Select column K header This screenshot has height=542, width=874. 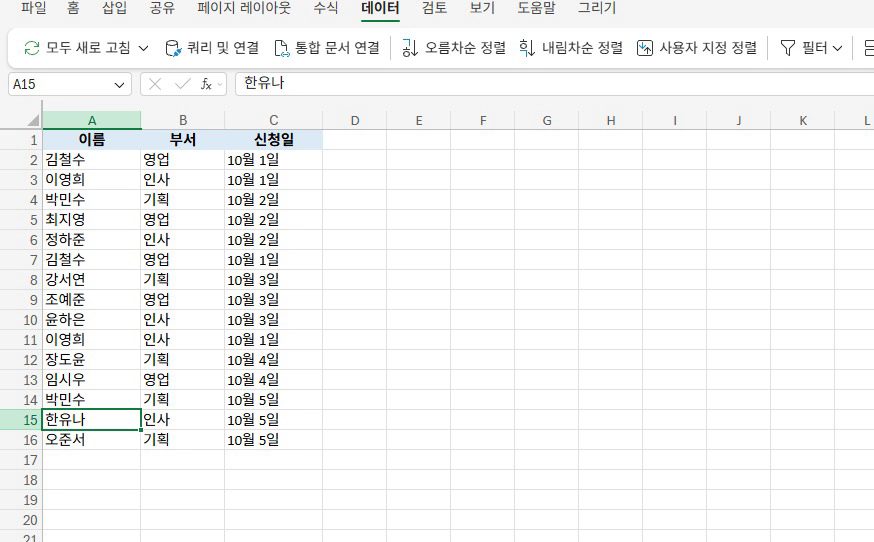tap(803, 120)
